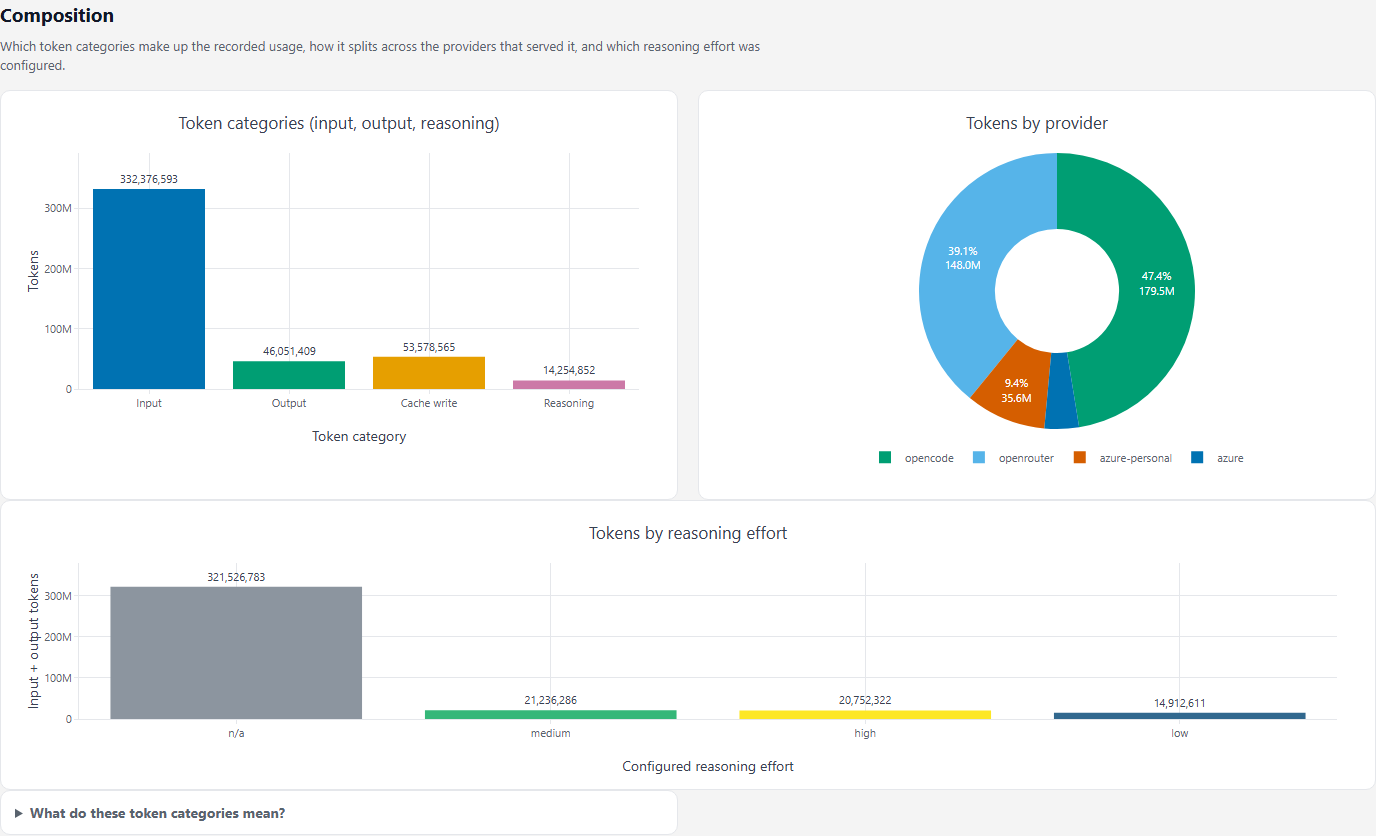The width and height of the screenshot is (1376, 836).
Task: Click the green medium effort bar
Action: [x=551, y=715]
